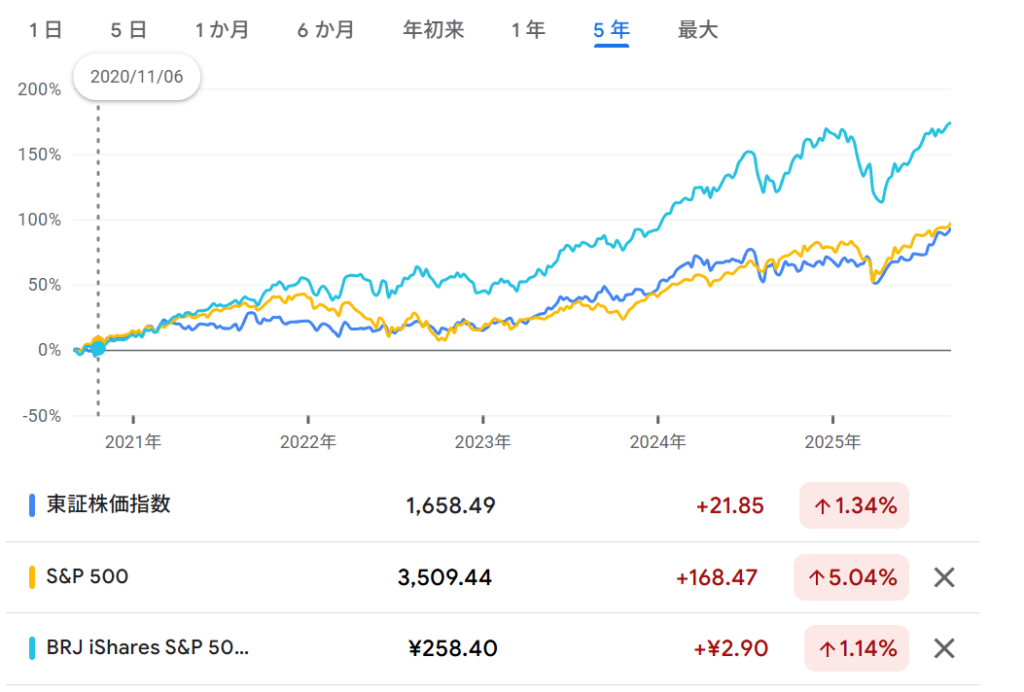Open the 東証株価指数 row
Screen dimensions: 1024x692
click(108, 505)
